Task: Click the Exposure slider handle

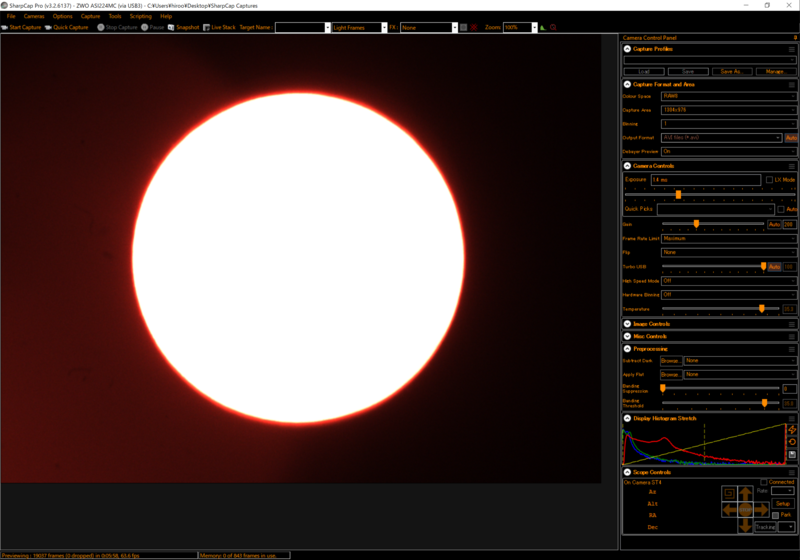Action: coord(678,194)
